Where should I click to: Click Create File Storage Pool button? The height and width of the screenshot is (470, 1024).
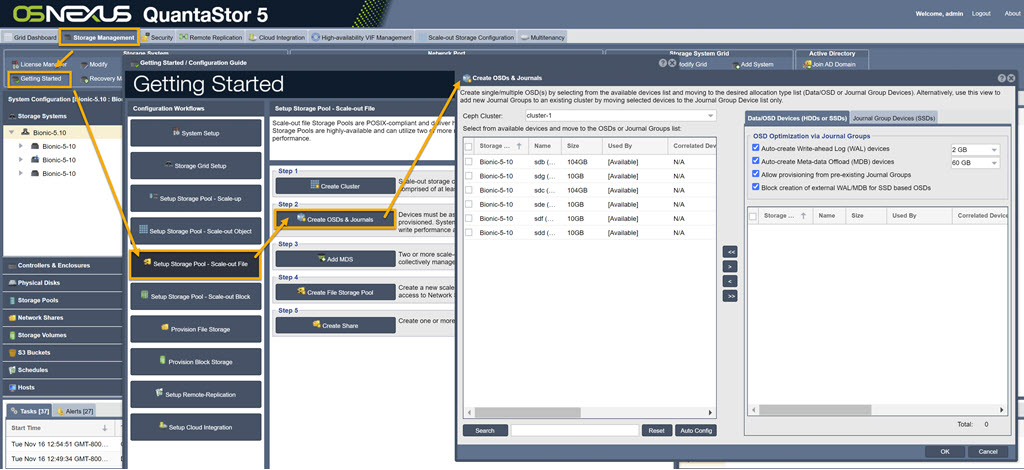336,292
